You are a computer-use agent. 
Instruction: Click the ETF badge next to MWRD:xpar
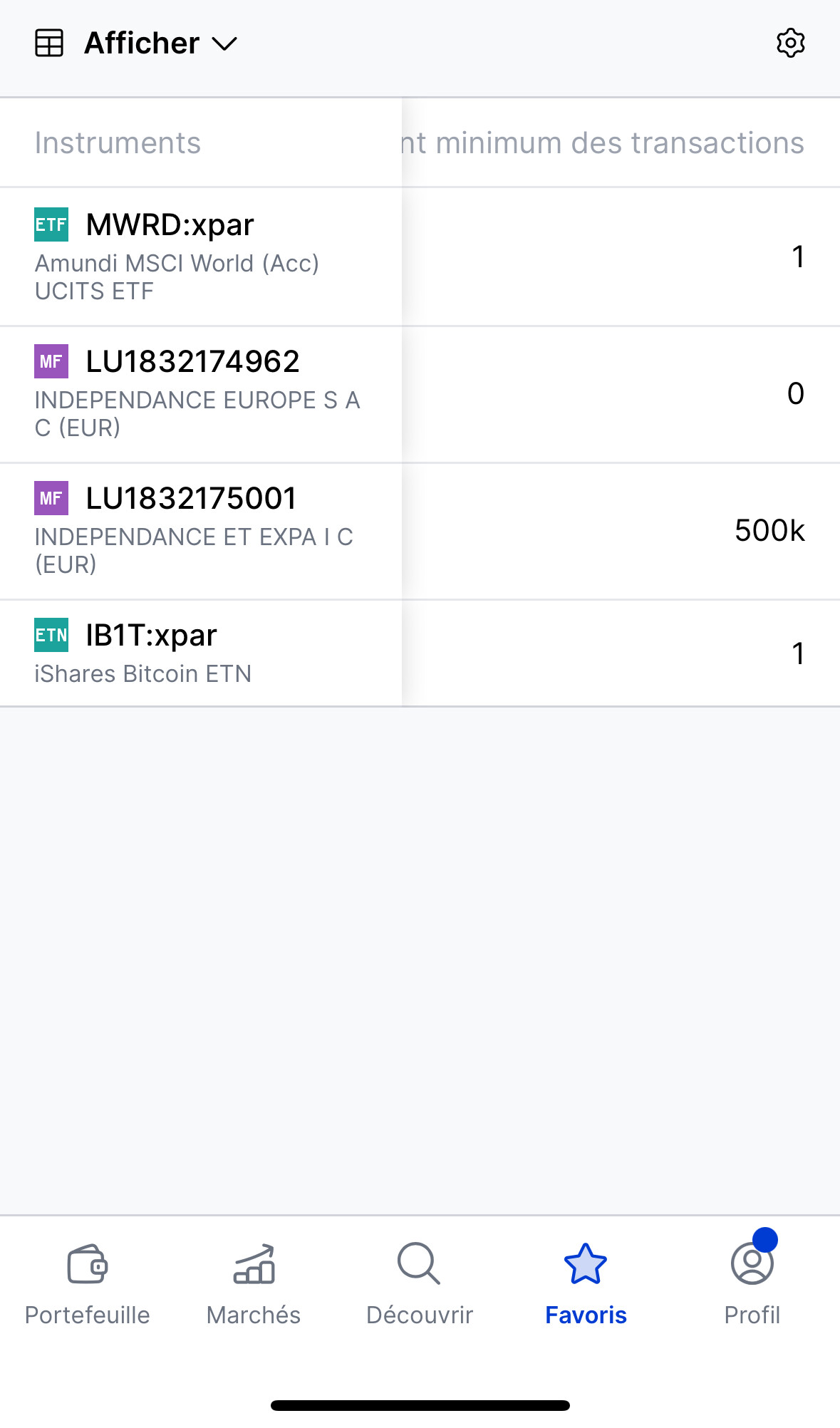(51, 224)
